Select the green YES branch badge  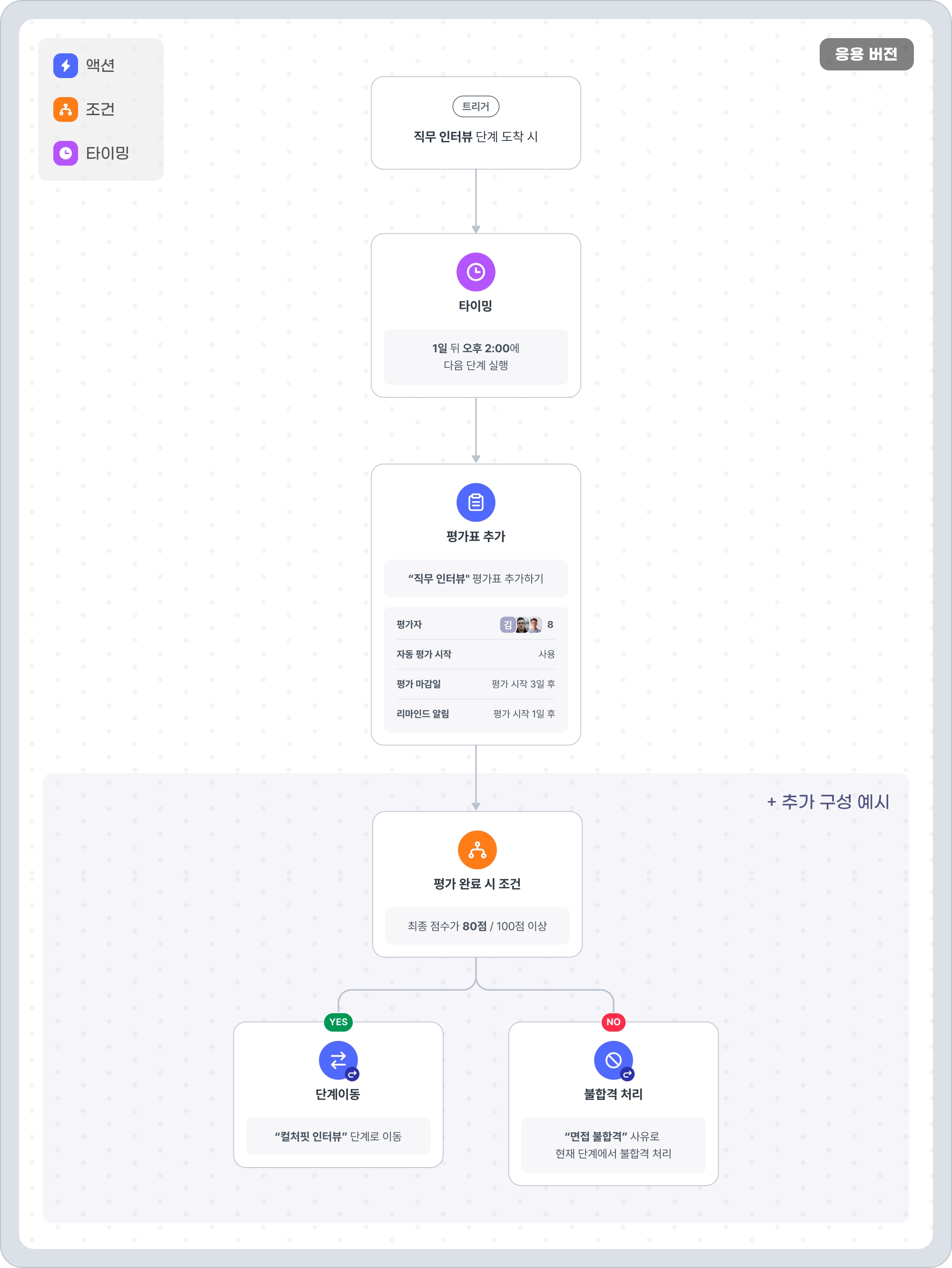coord(338,1021)
